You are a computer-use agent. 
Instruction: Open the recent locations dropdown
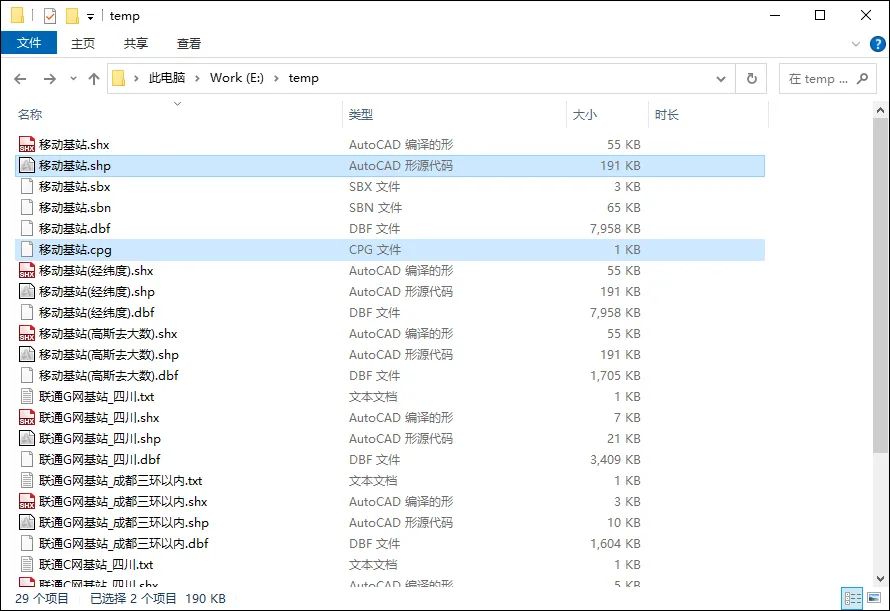coord(73,78)
